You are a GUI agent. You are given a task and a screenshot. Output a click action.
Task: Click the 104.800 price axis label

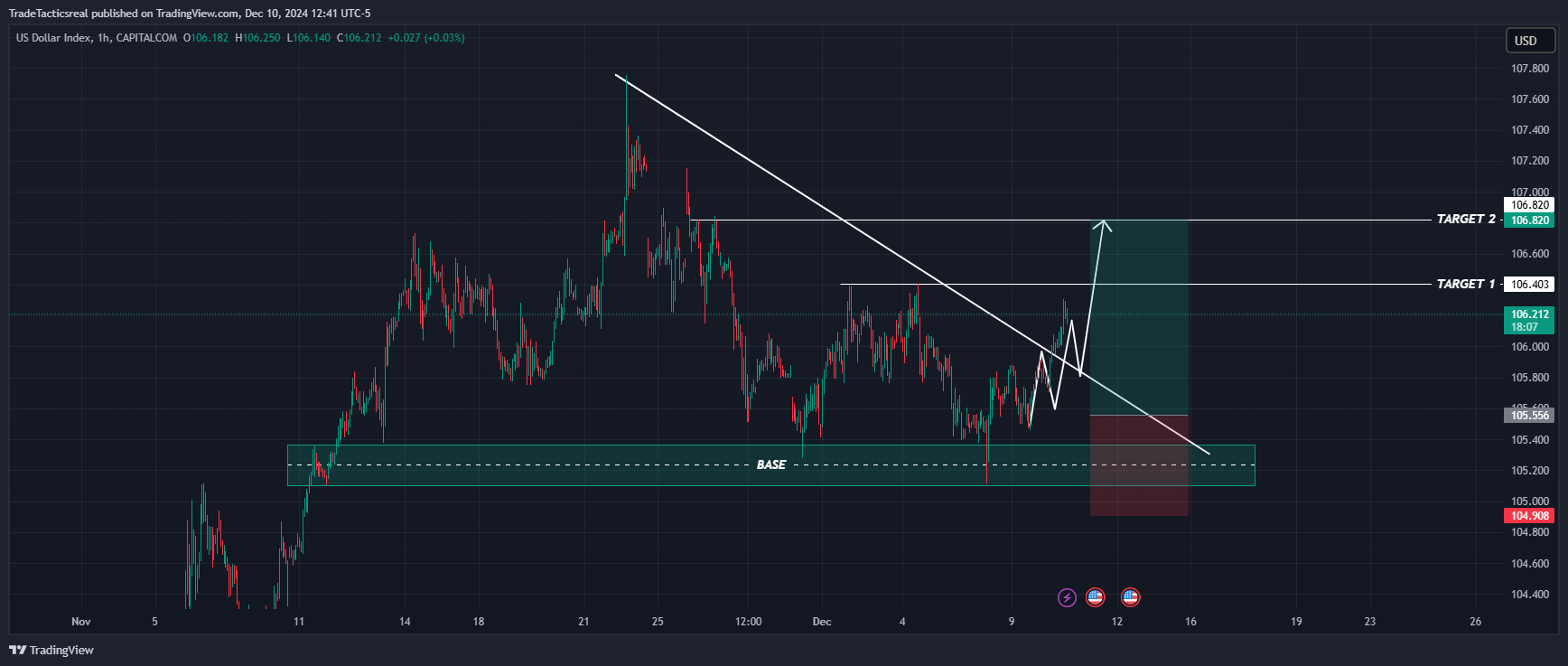coord(1529,532)
